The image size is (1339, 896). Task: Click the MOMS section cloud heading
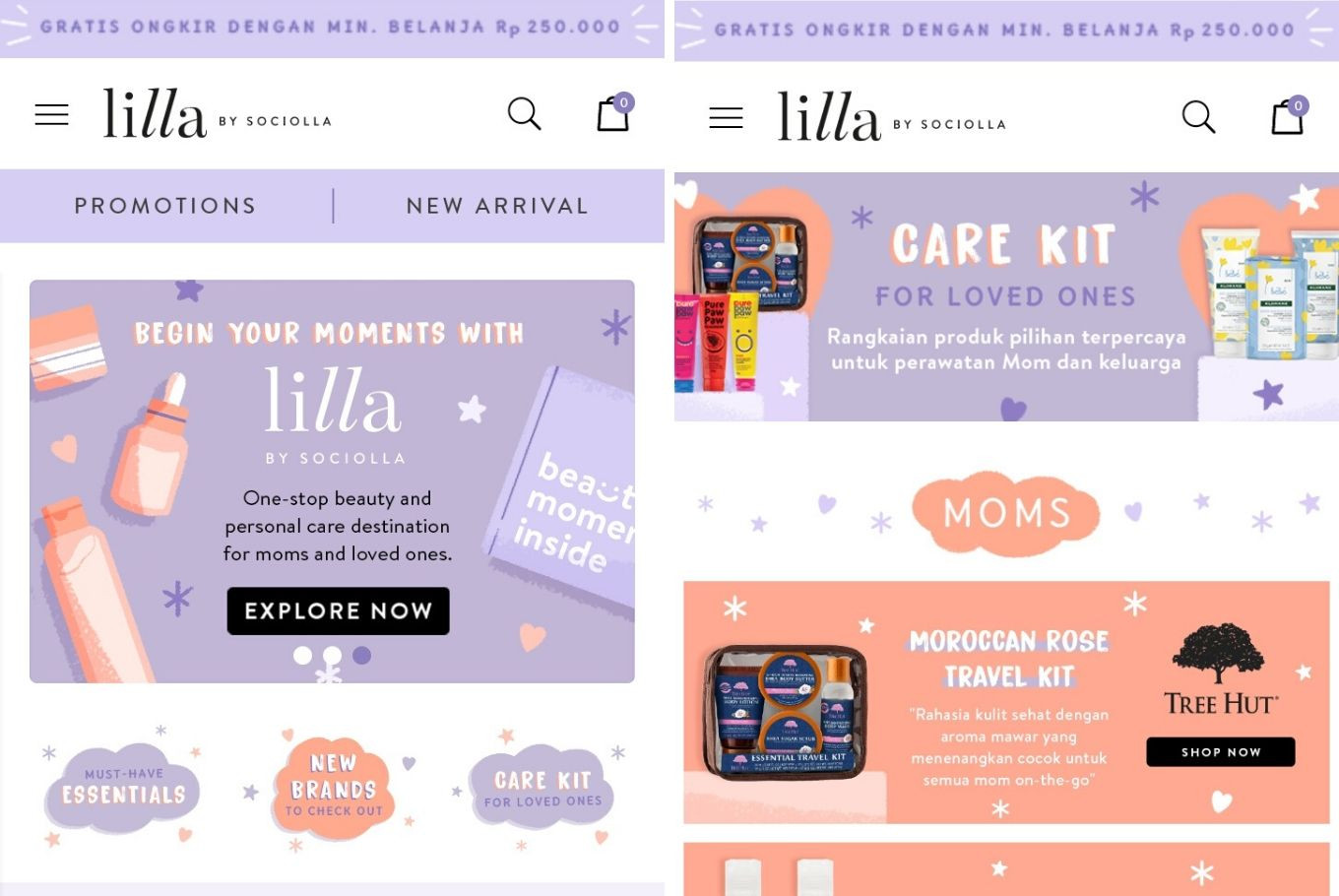1006,513
